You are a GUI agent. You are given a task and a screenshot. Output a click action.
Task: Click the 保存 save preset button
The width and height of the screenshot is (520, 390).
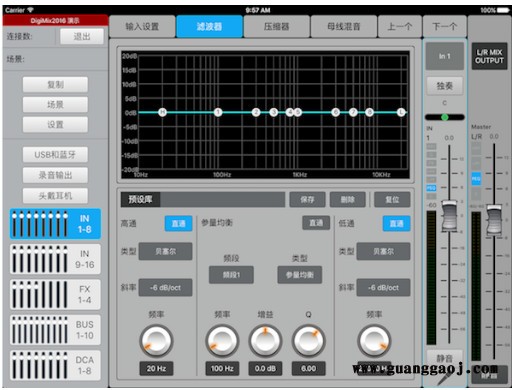(x=307, y=200)
